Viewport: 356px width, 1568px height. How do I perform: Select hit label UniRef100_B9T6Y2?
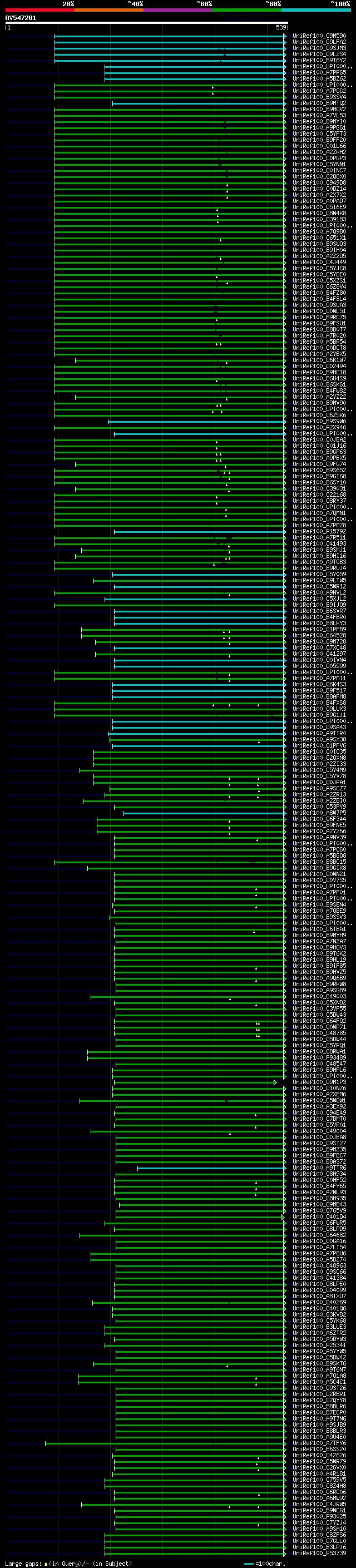[319, 60]
